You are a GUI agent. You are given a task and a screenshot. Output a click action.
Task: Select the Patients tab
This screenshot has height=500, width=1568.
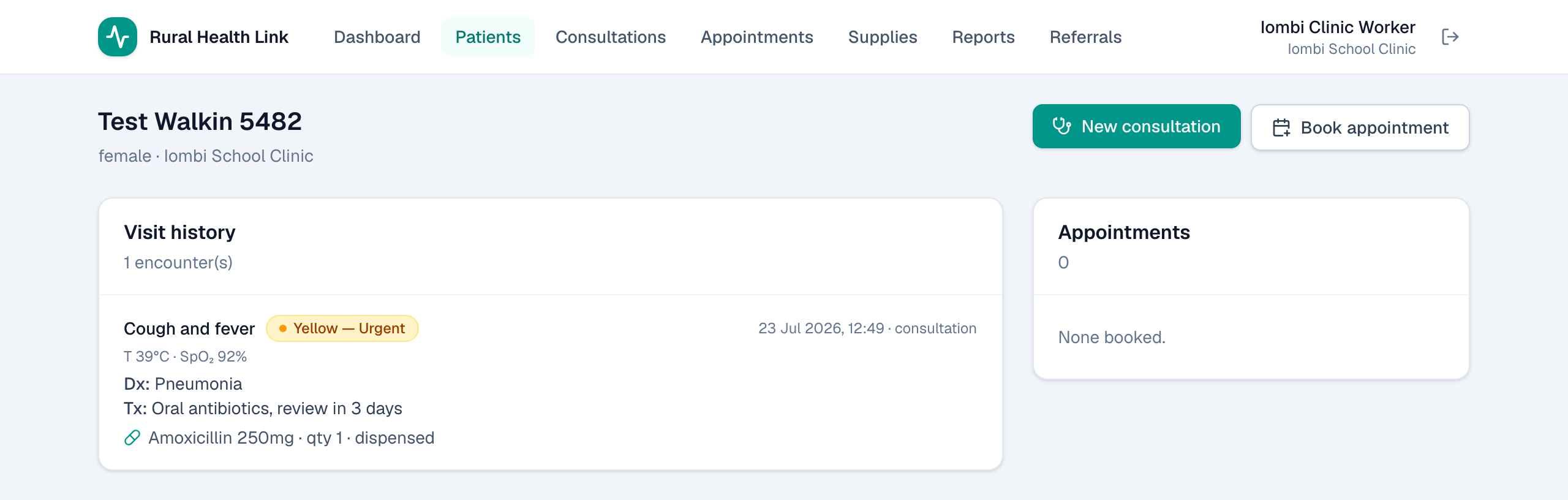click(x=488, y=37)
